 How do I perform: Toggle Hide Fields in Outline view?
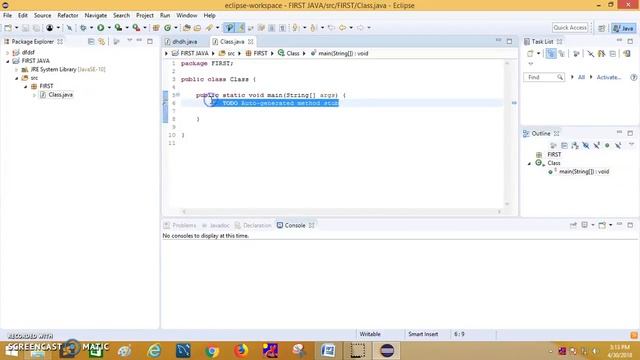point(586,145)
